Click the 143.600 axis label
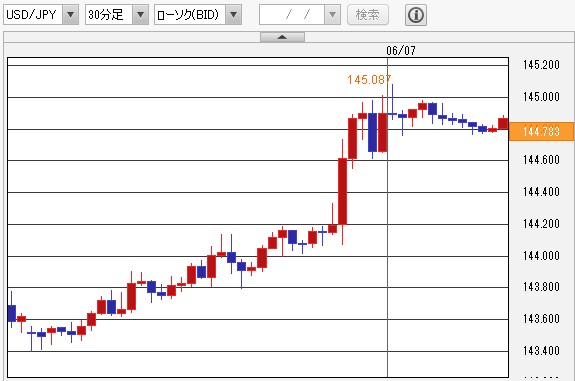Viewport: 575px width, 381px height. [541, 319]
